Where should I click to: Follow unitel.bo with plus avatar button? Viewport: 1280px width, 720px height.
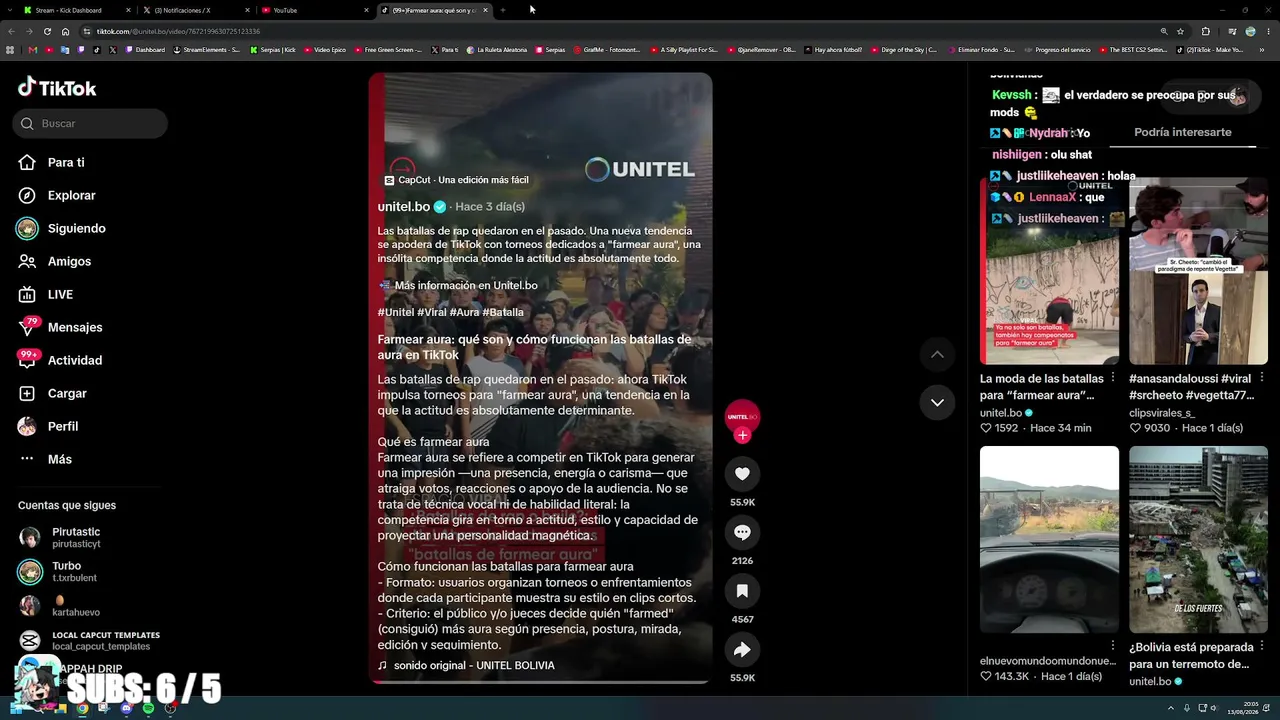742,435
